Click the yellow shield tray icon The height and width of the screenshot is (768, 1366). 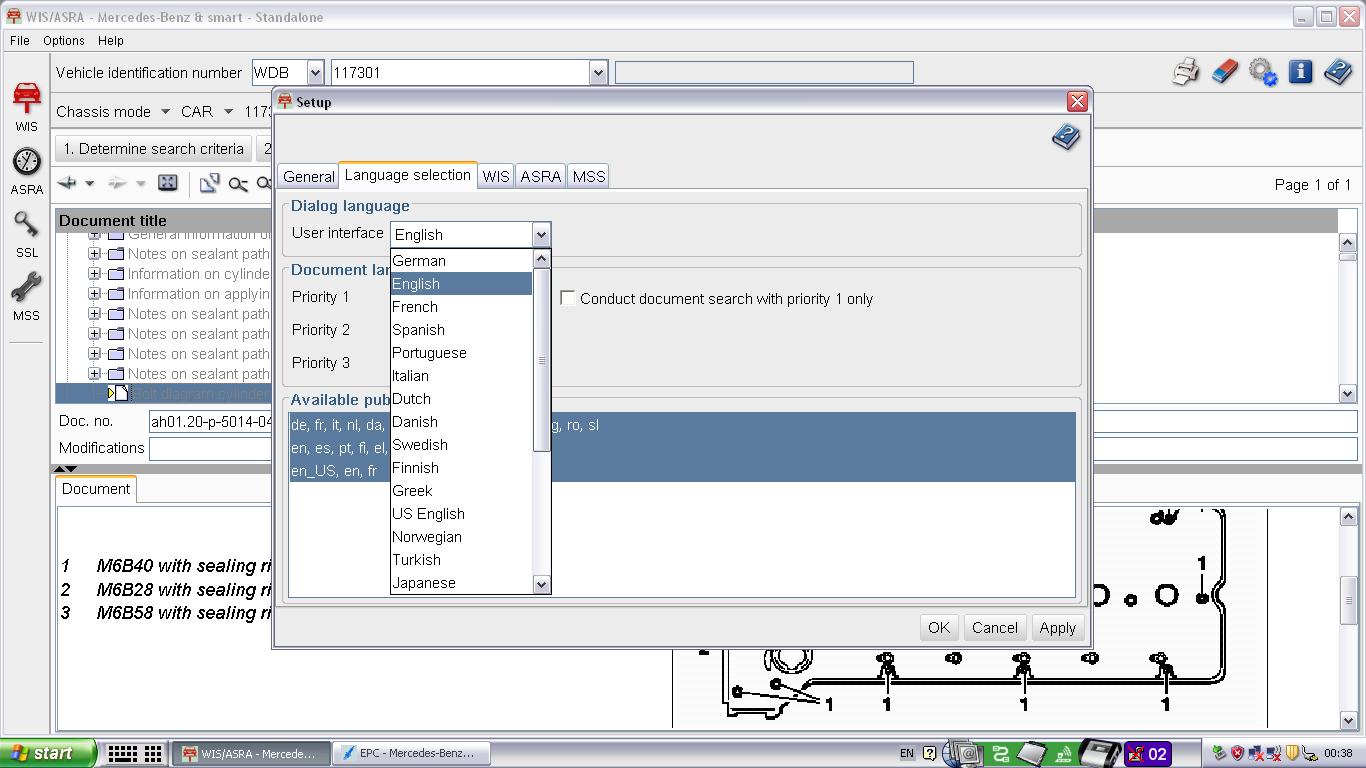(1291, 753)
